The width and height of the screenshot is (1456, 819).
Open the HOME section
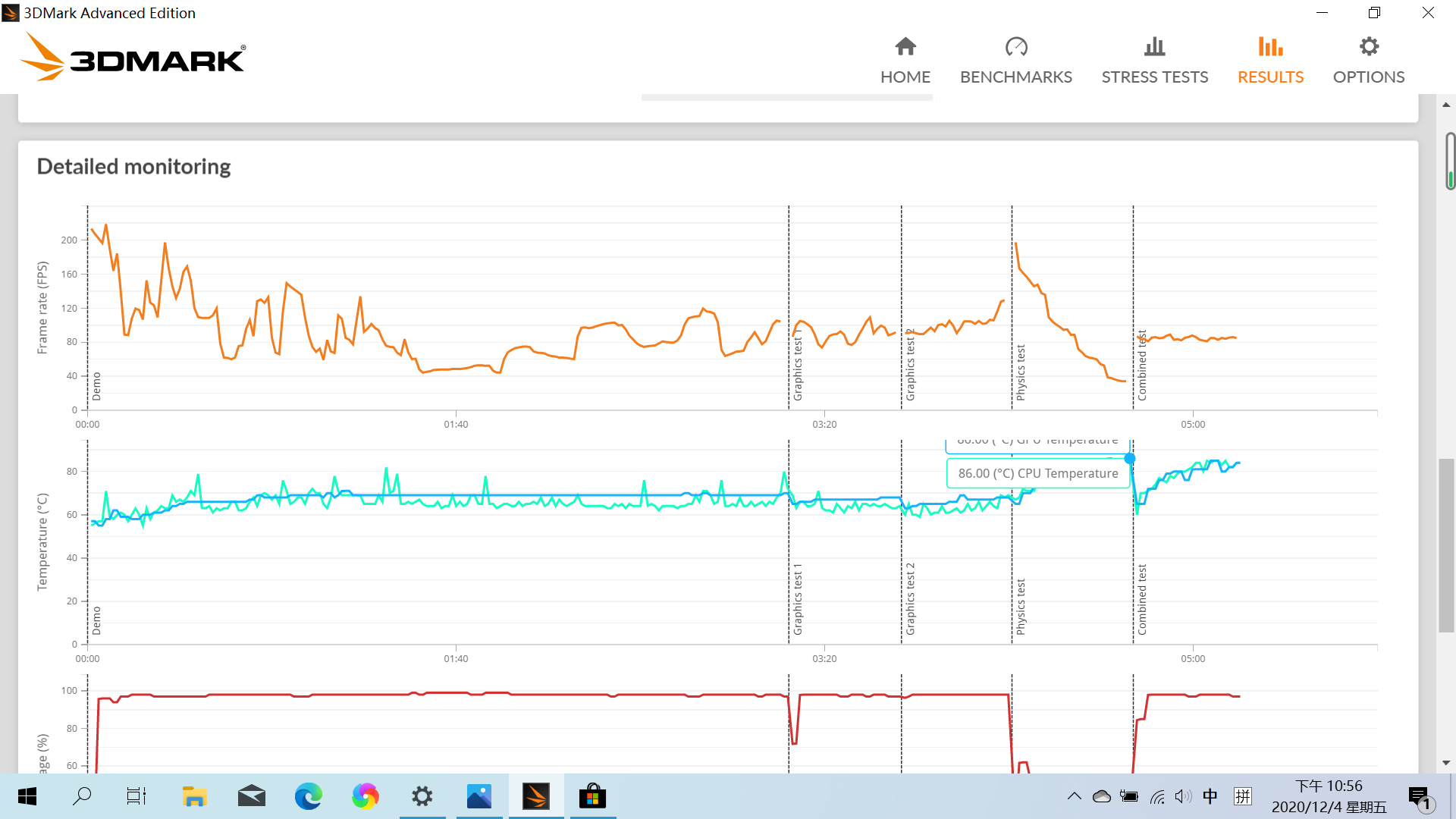pyautogui.click(x=905, y=61)
